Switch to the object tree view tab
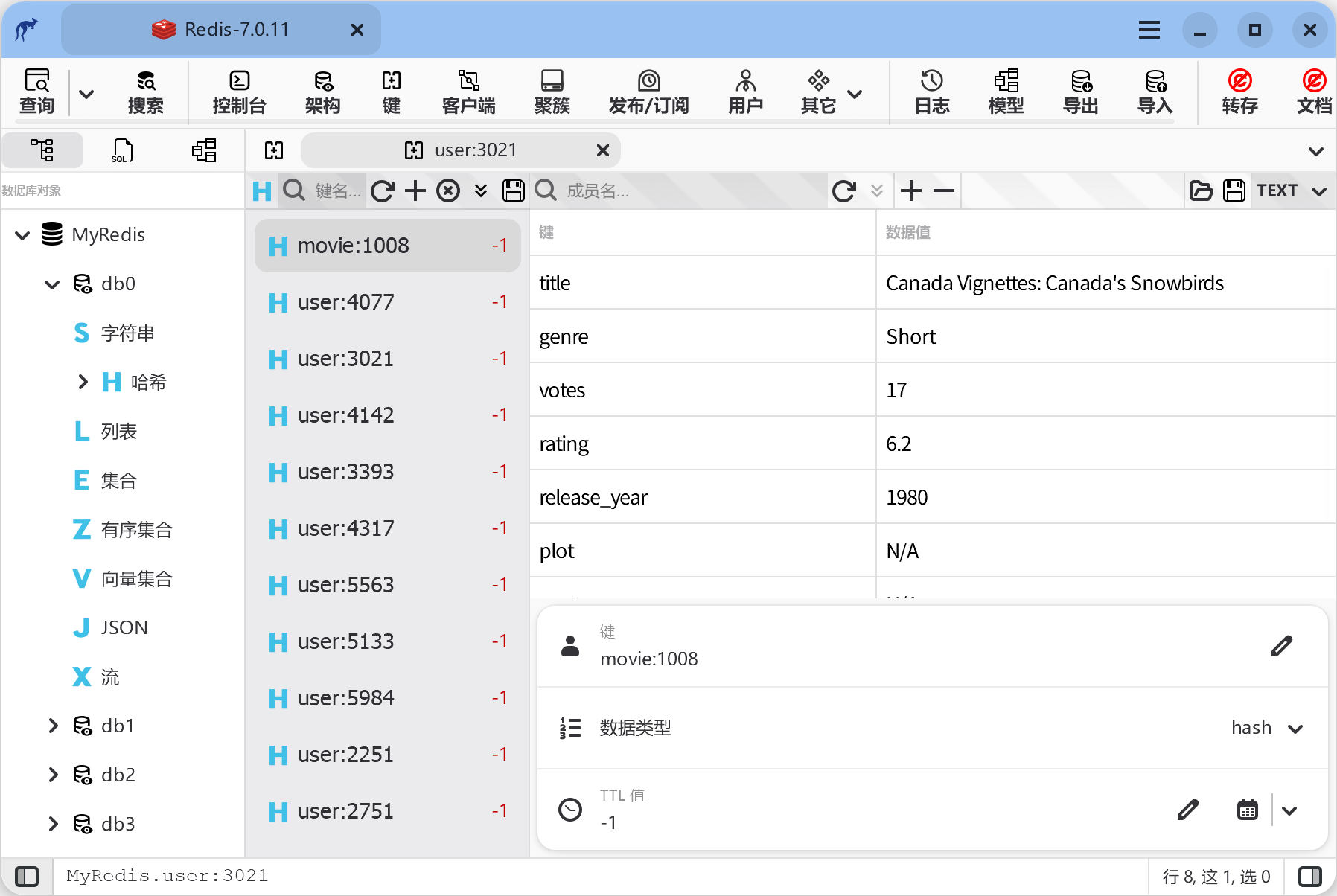This screenshot has height=896, width=1337. coord(42,150)
